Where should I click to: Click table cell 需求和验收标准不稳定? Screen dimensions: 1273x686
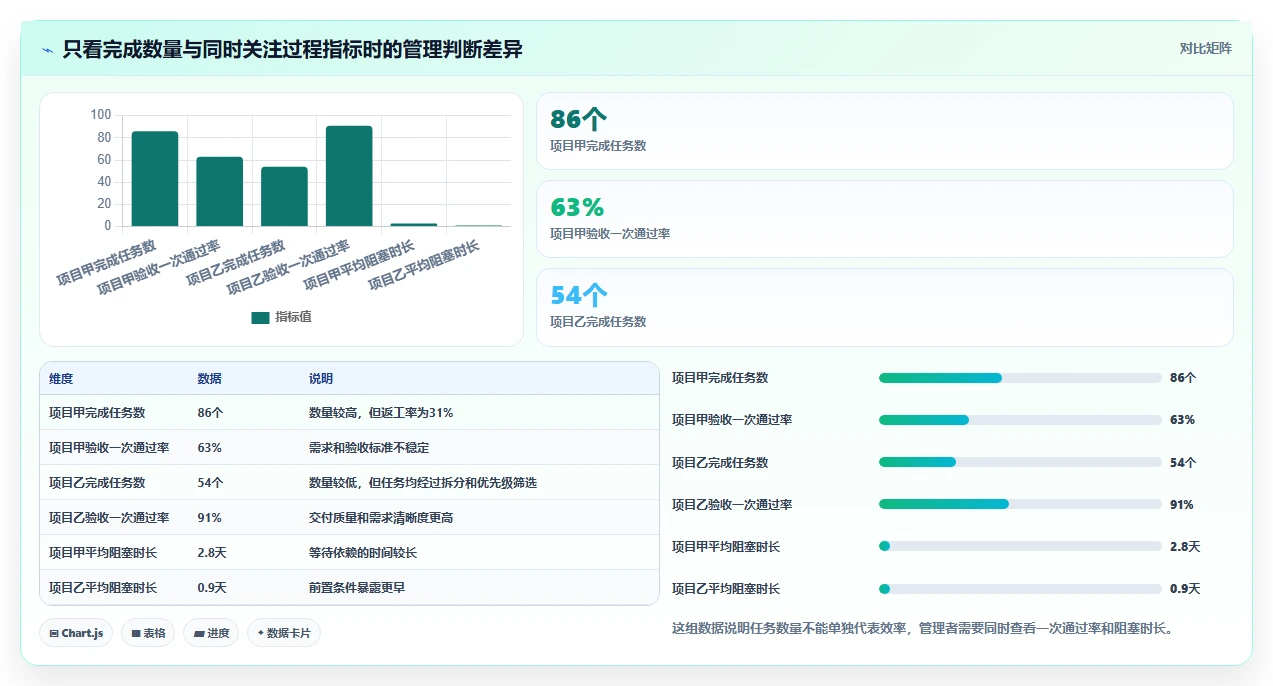[x=369, y=448]
